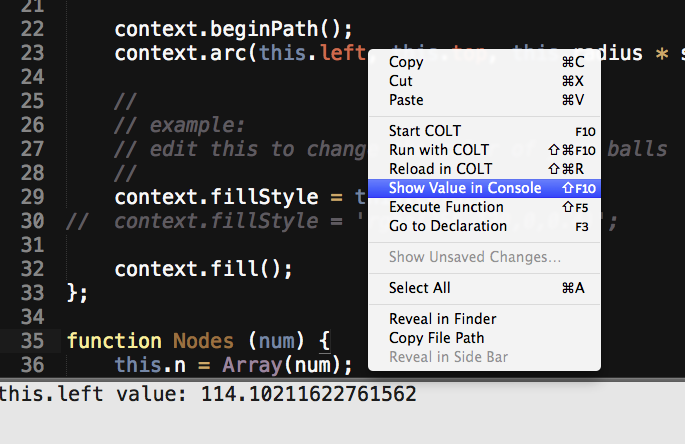Viewport: 685px width, 444px height.
Task: Click the 'this.n = Array(num)' line
Action: click(234, 365)
